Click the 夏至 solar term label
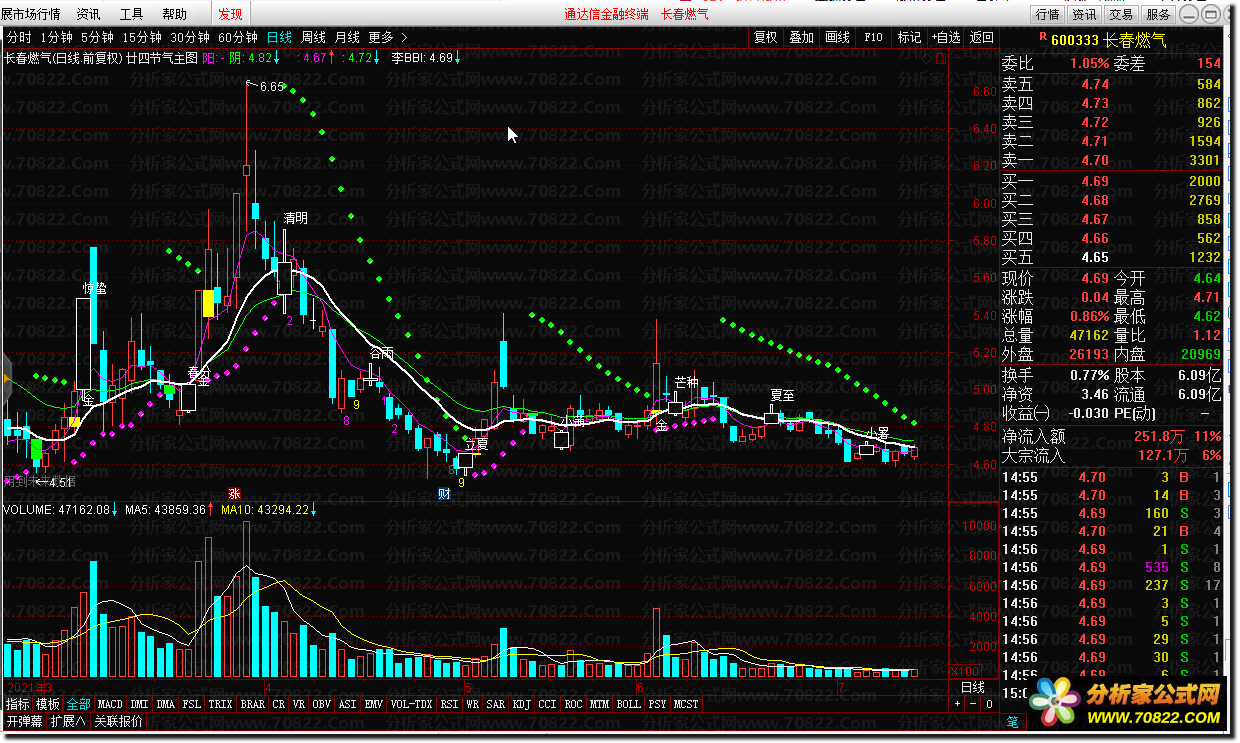The image size is (1240, 743). coord(782,395)
